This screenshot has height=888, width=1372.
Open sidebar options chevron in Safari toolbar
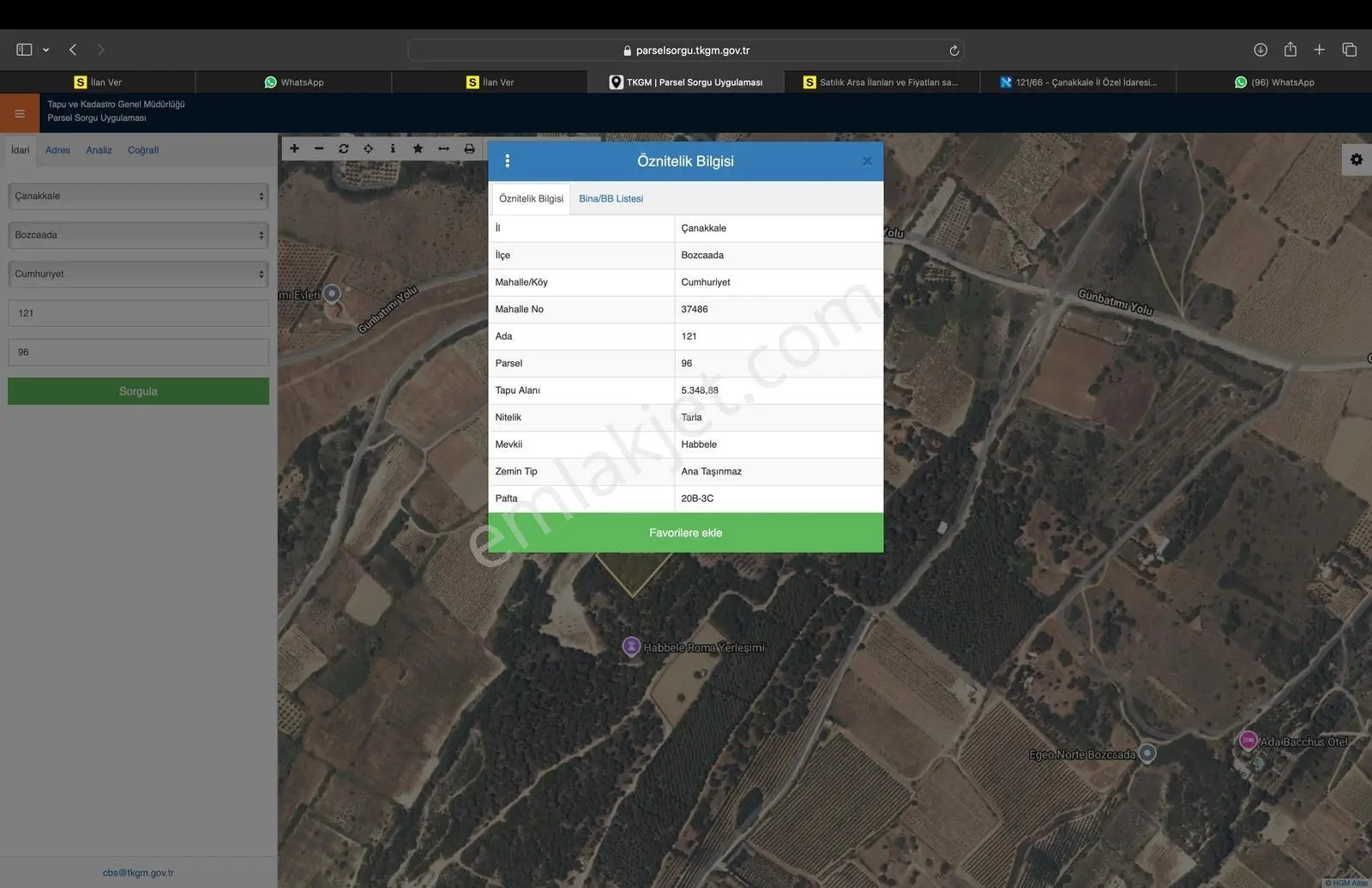(x=46, y=50)
